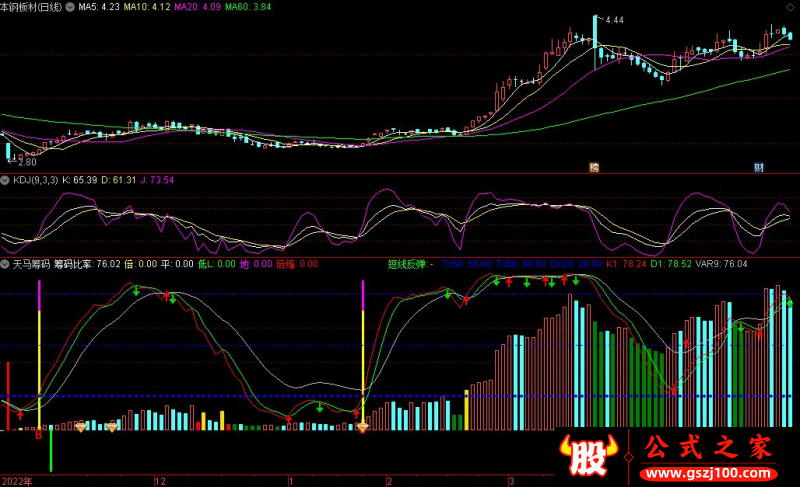The width and height of the screenshot is (800, 487).
Task: Click the 倍缩: 0.00 value
Action: [297, 264]
